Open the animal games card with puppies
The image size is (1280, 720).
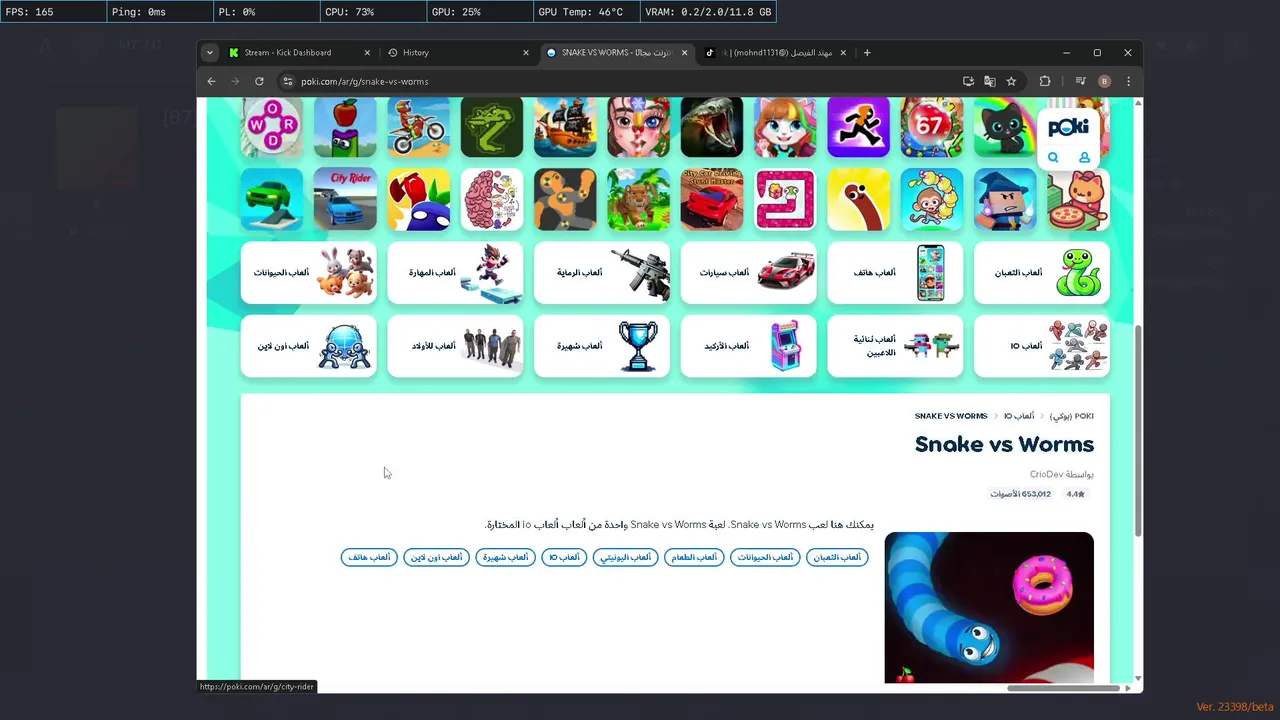(x=309, y=272)
